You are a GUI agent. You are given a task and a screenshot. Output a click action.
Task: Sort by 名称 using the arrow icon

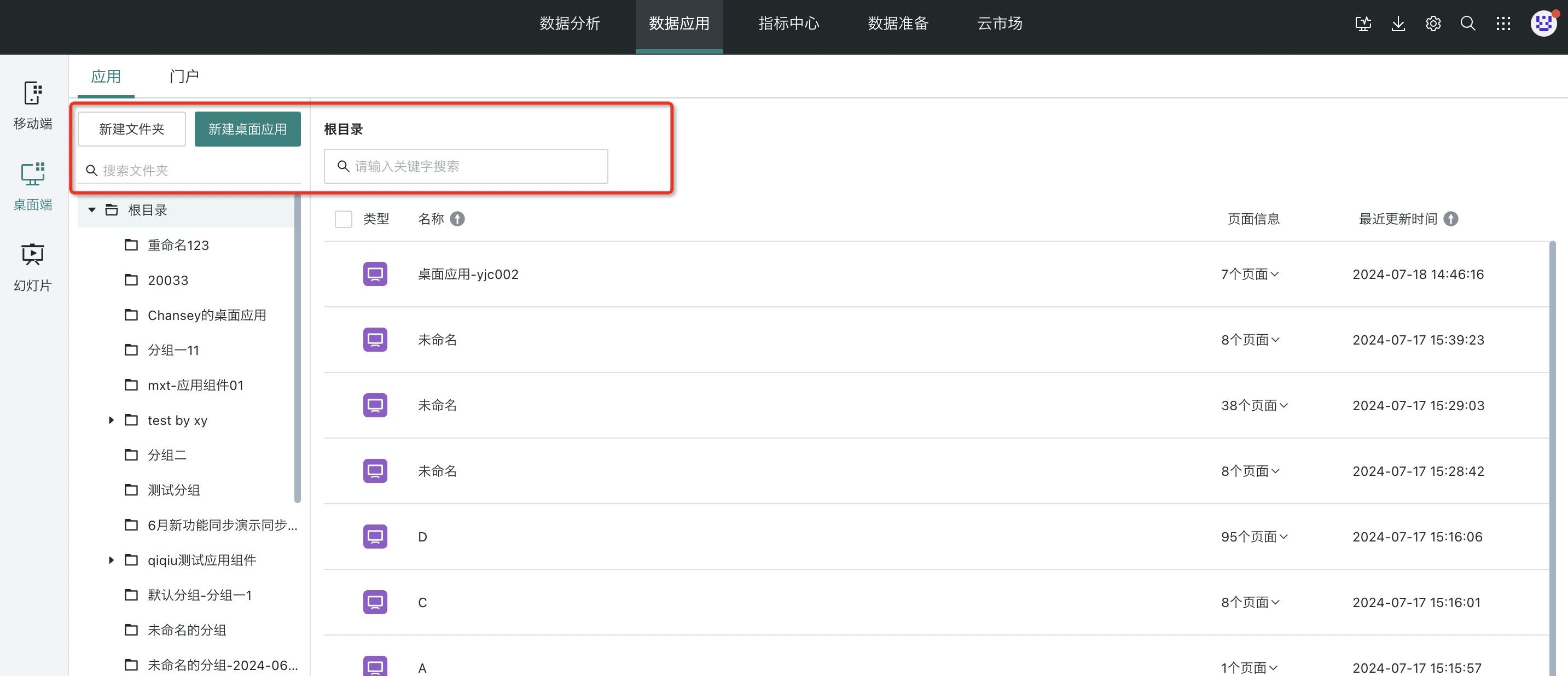[x=457, y=218]
